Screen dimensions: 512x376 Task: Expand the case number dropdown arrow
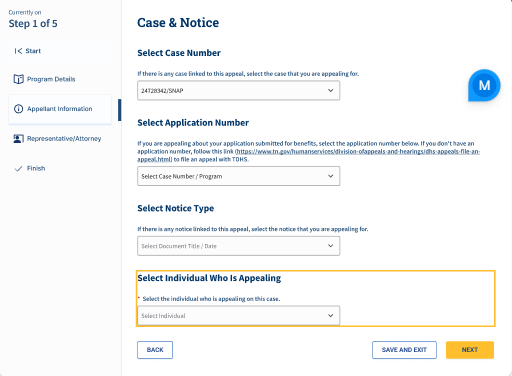330,90
